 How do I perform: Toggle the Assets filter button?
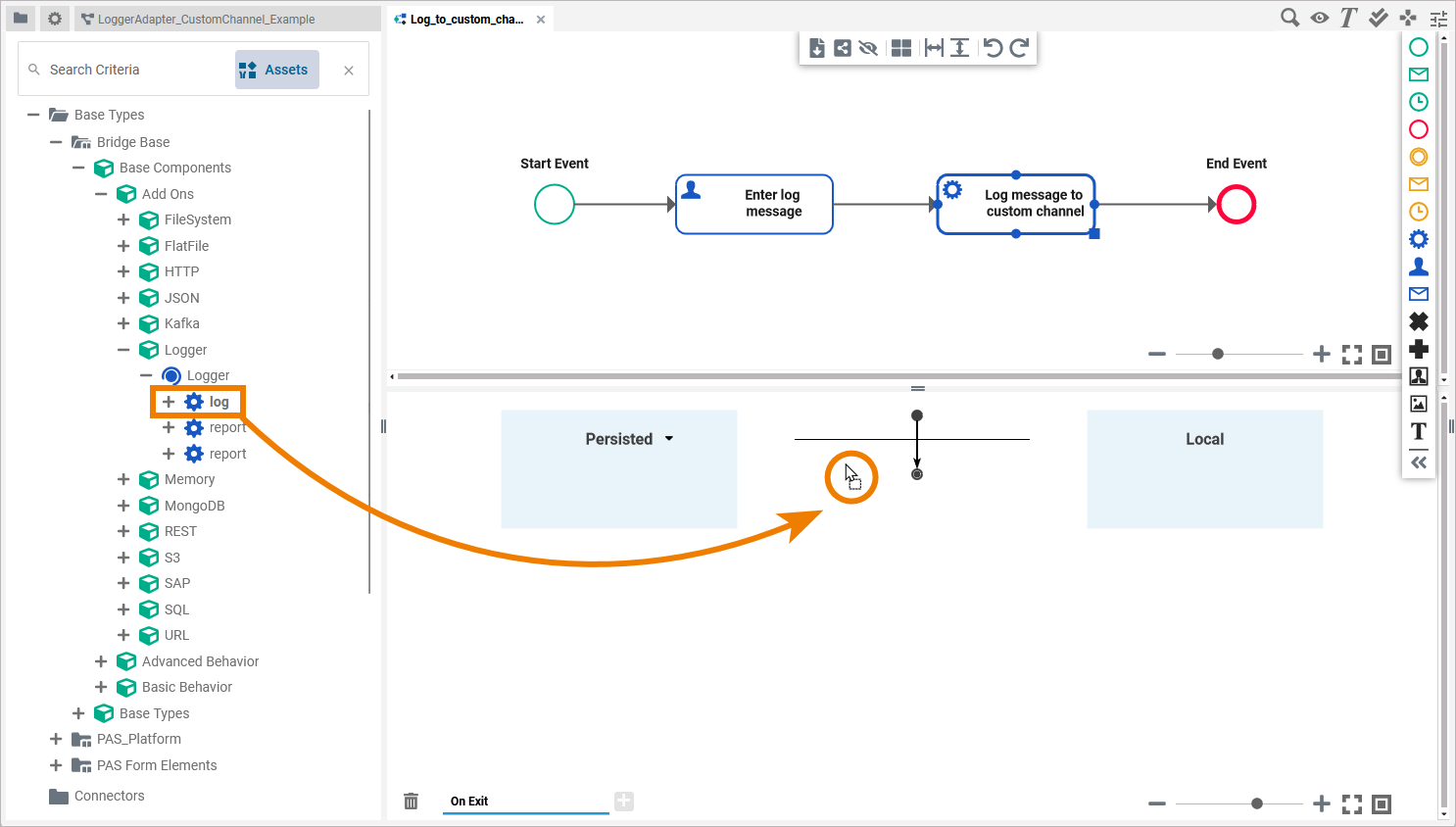click(x=276, y=70)
